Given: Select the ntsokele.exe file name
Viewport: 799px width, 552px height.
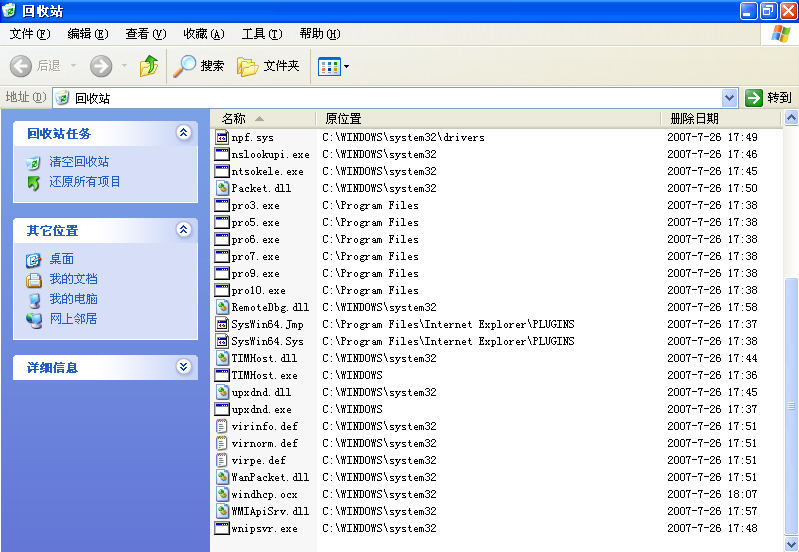Looking at the screenshot, I should pyautogui.click(x=268, y=171).
